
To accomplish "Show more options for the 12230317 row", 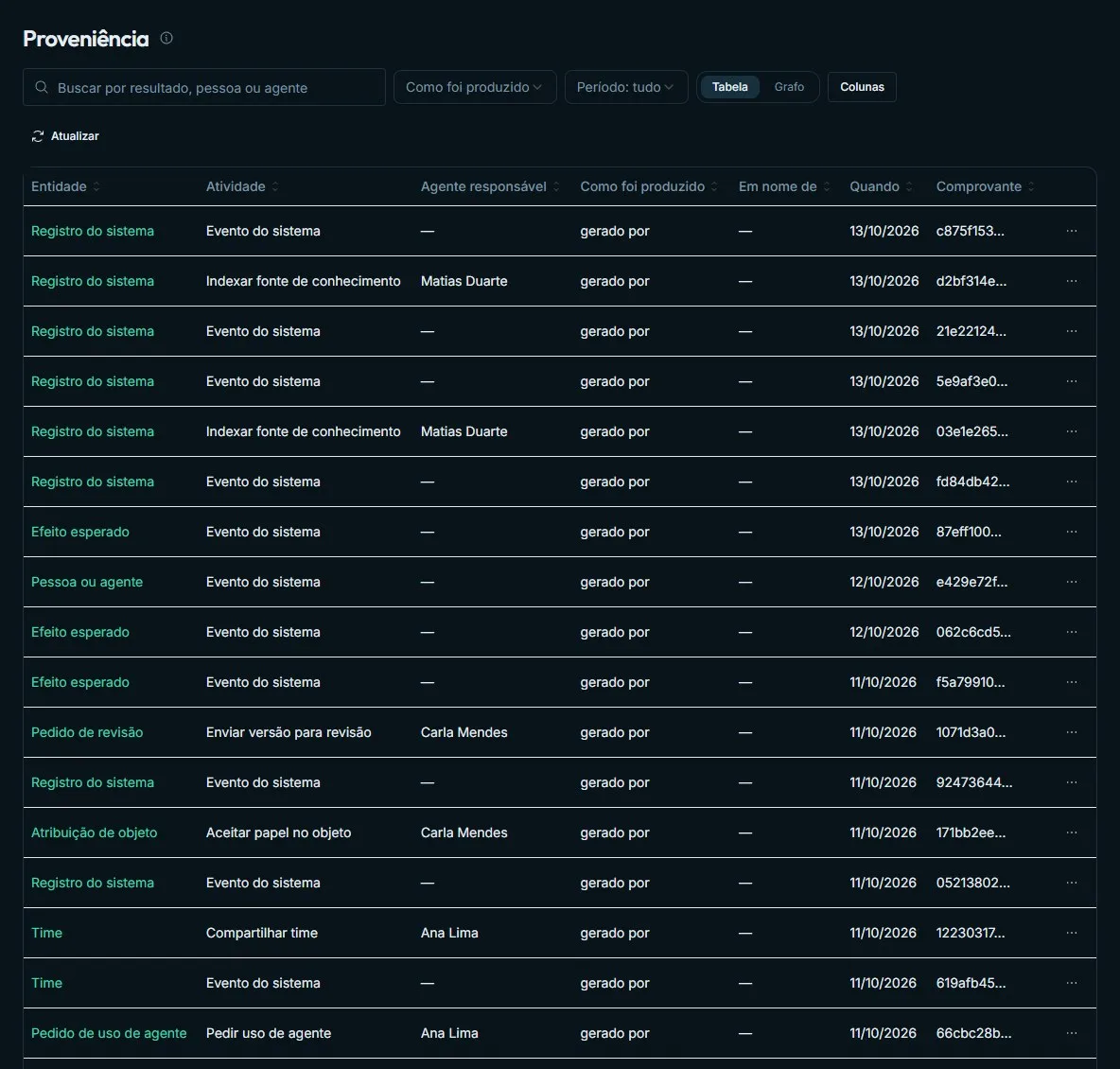I will 1072,933.
